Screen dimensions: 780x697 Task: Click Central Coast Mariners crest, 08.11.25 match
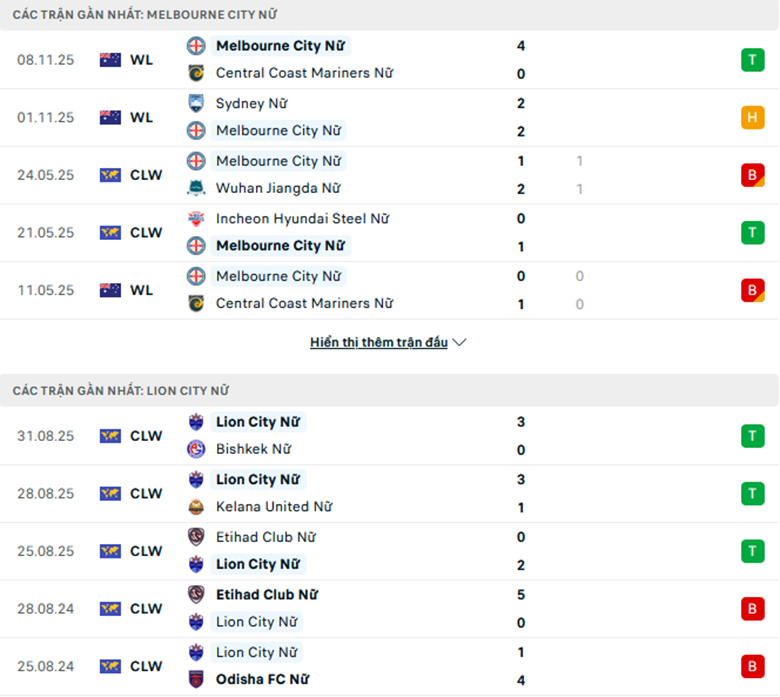point(196,73)
